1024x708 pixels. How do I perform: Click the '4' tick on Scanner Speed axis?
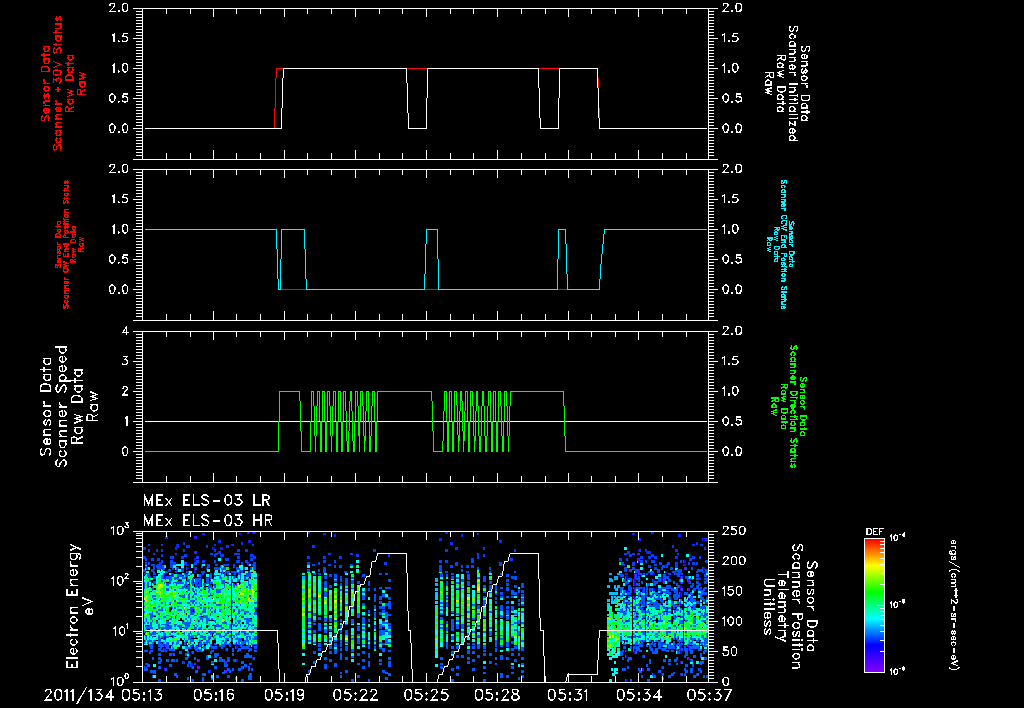point(125,331)
